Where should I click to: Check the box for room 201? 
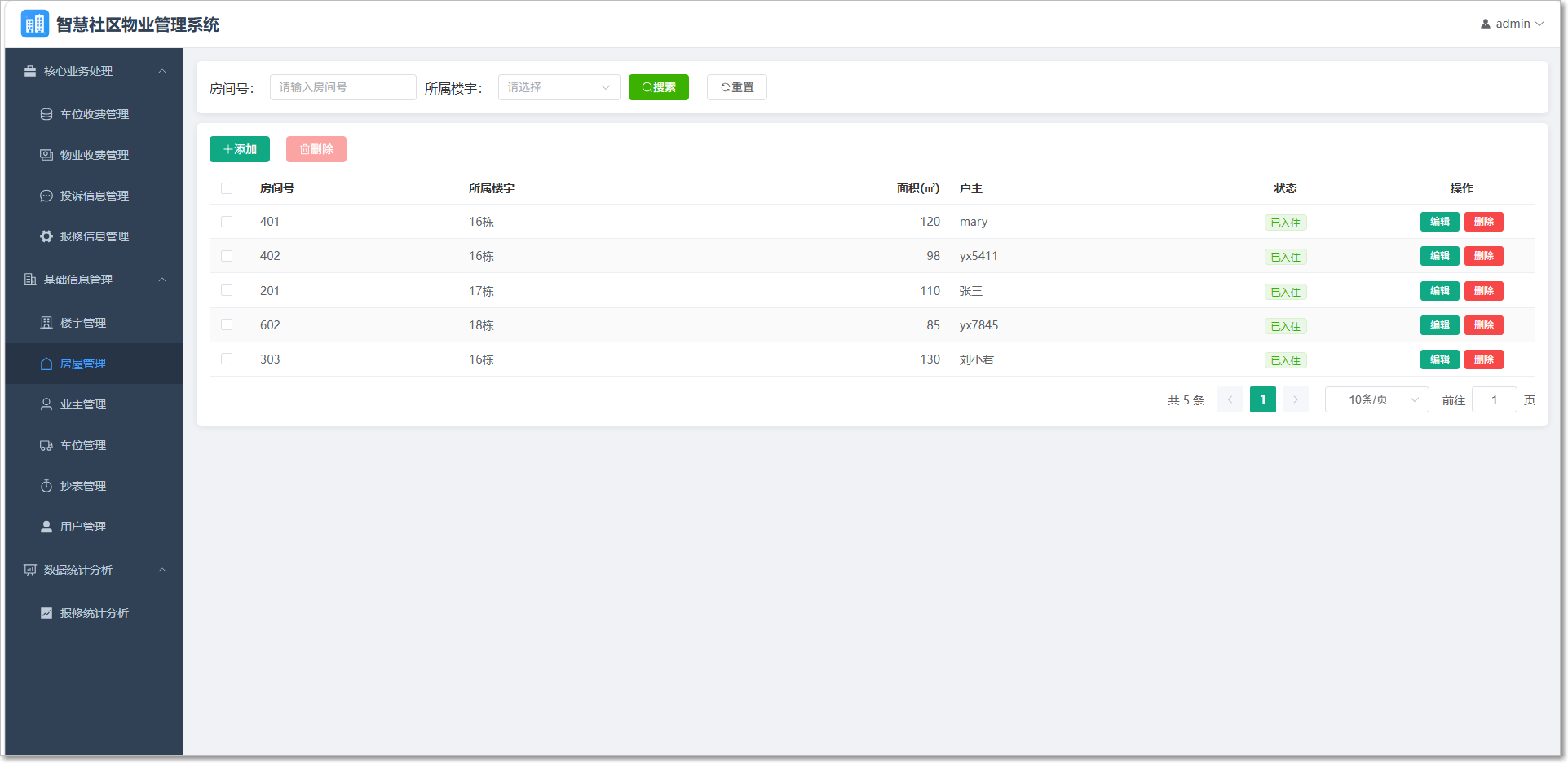coord(227,290)
